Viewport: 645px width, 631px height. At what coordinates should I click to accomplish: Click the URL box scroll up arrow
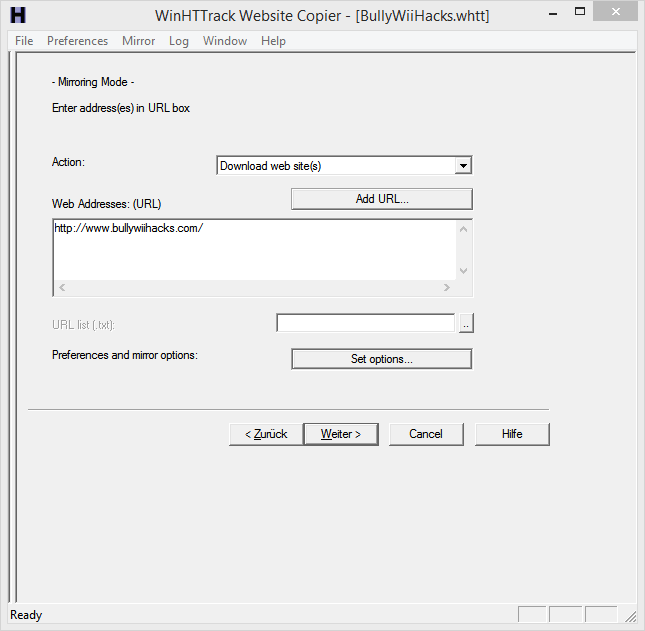464,230
